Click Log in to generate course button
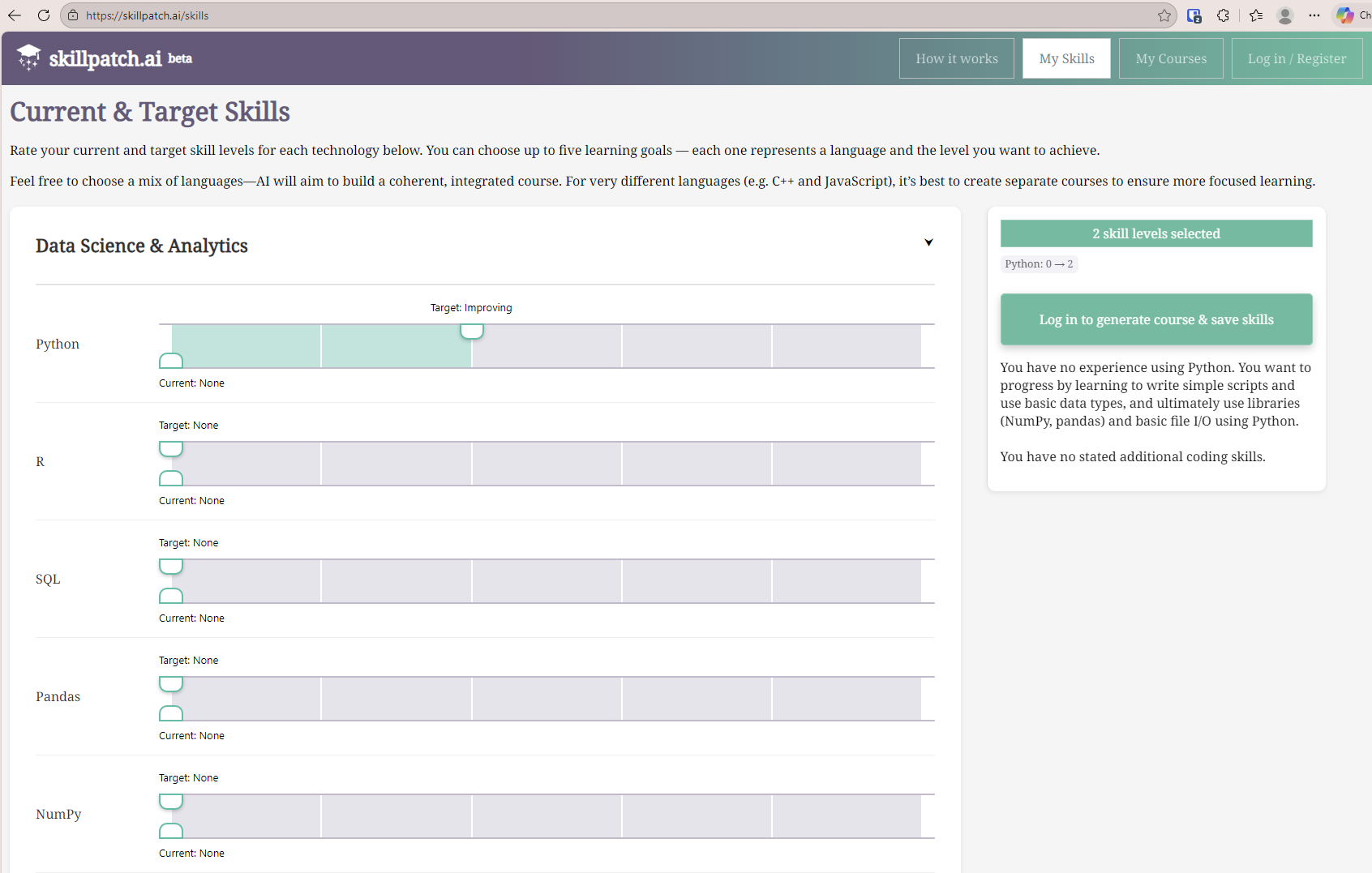 click(x=1156, y=319)
